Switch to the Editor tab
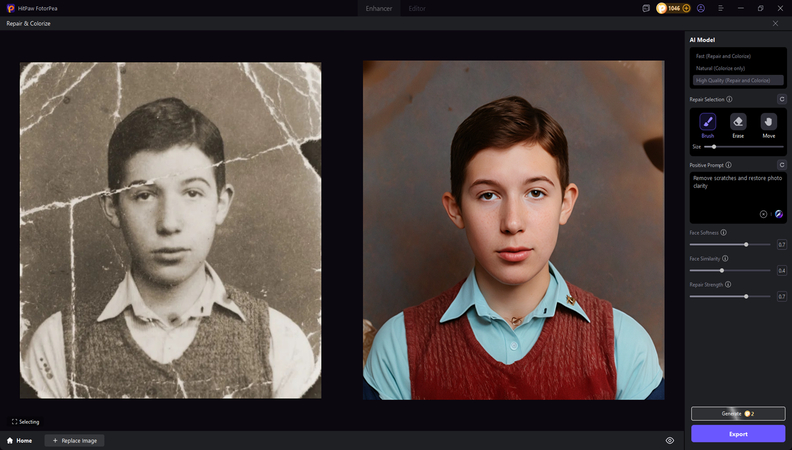The height and width of the screenshot is (450, 792). pyautogui.click(x=416, y=8)
